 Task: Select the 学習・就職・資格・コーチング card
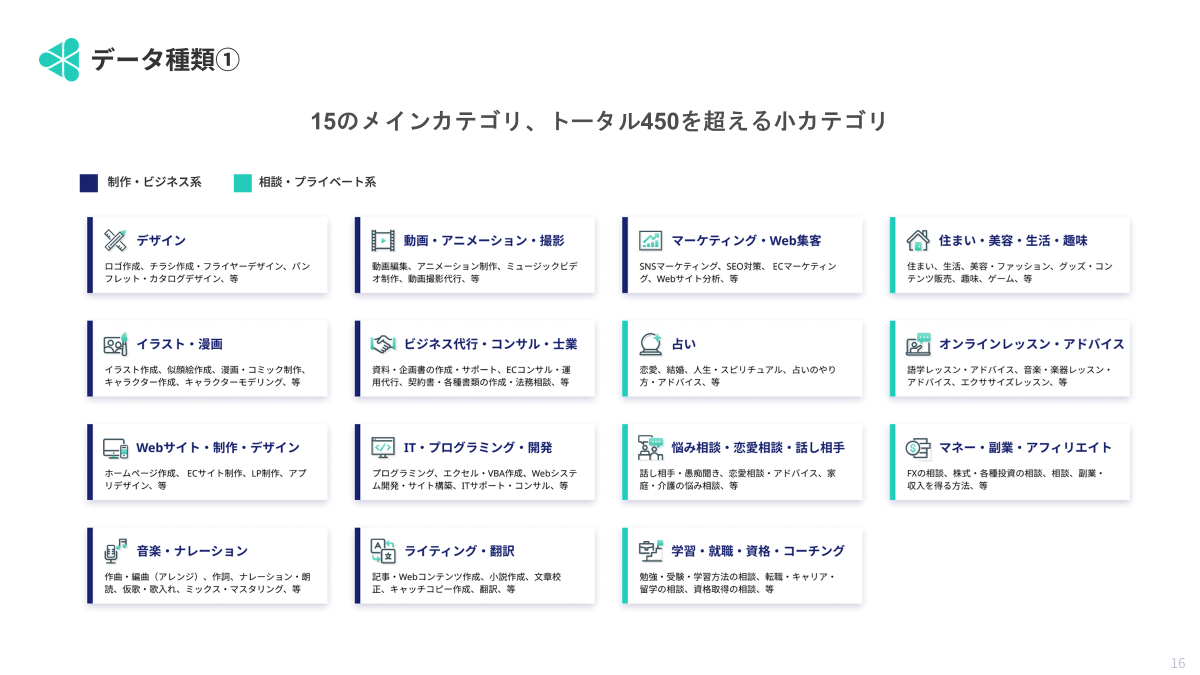point(741,565)
